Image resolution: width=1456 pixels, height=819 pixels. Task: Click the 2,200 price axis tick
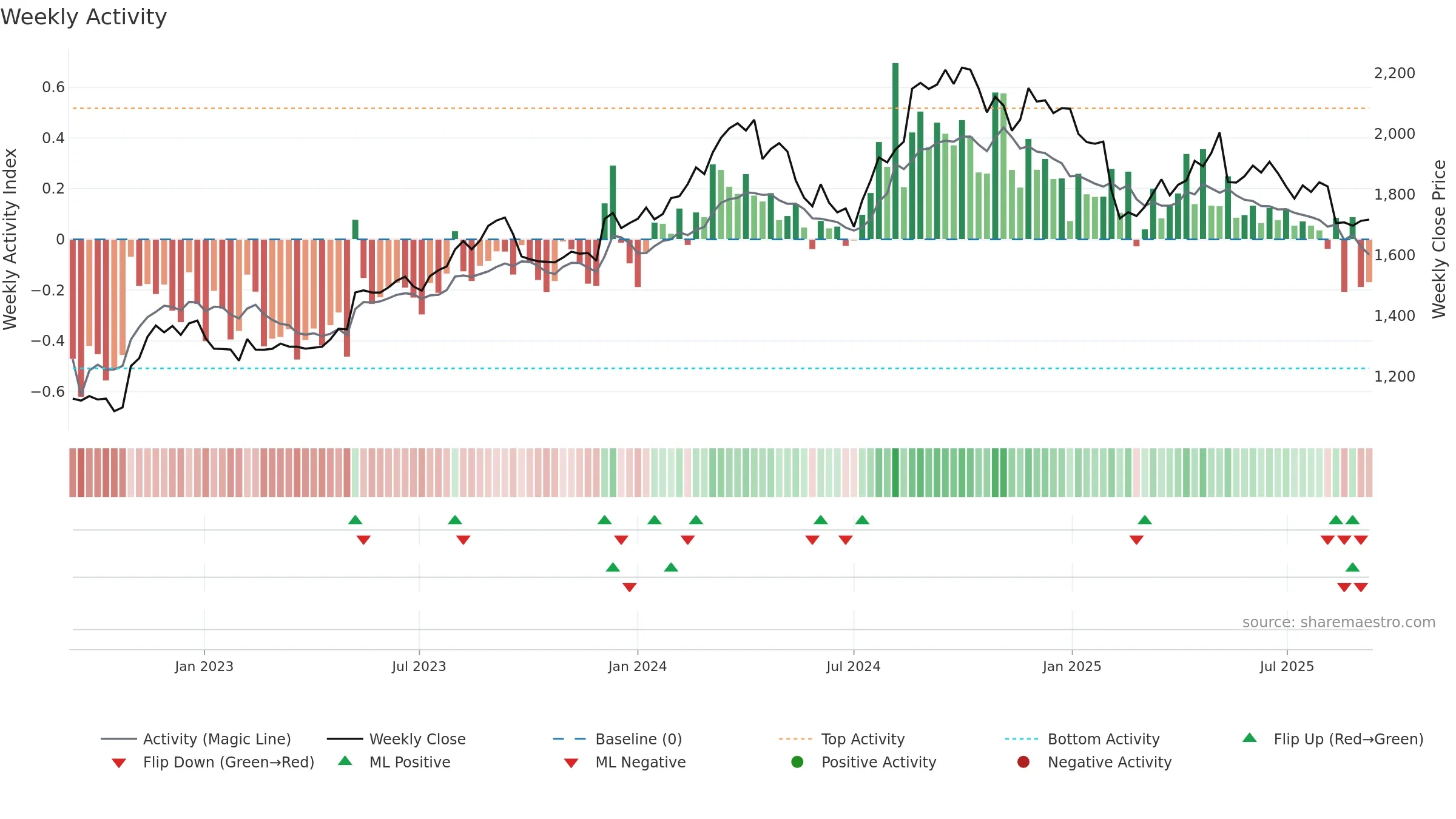tap(1394, 73)
